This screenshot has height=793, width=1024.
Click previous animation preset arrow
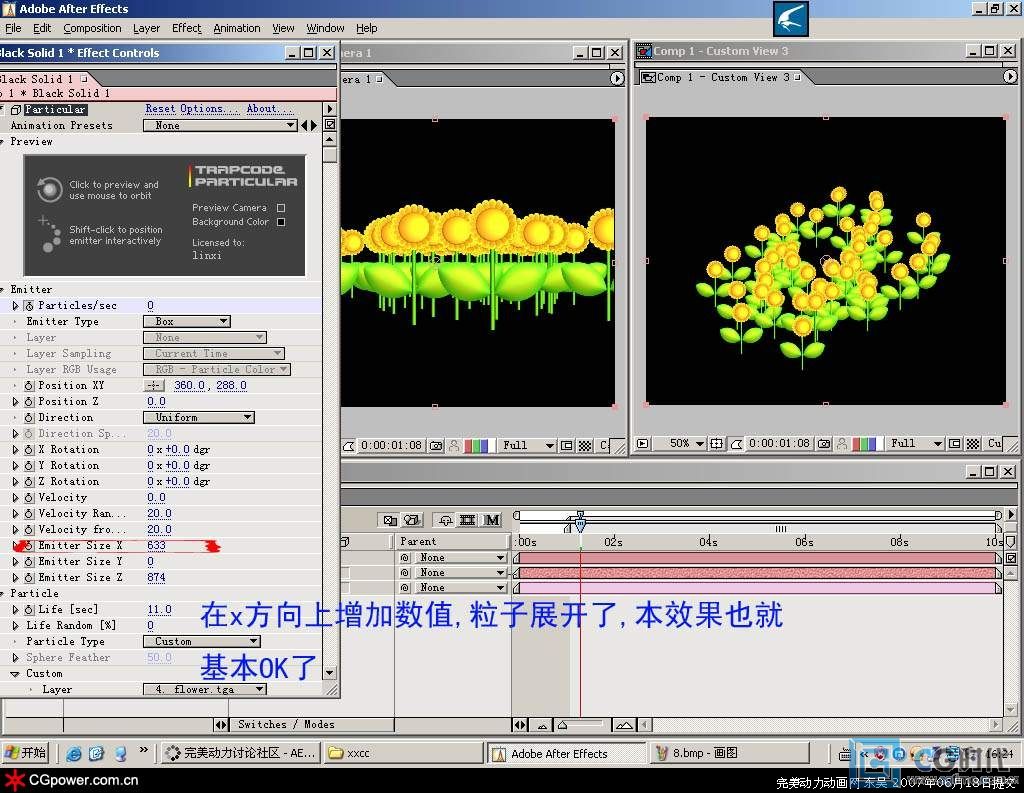point(304,125)
